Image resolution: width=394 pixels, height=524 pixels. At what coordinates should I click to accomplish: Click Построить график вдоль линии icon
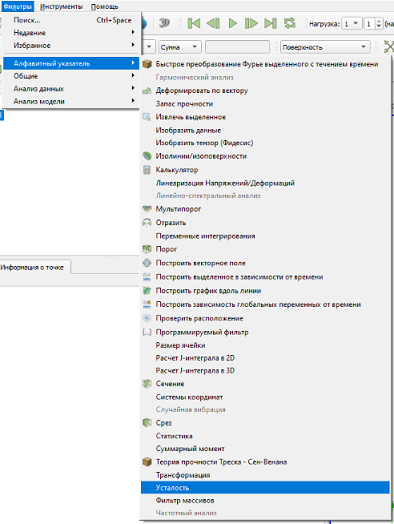147,291
